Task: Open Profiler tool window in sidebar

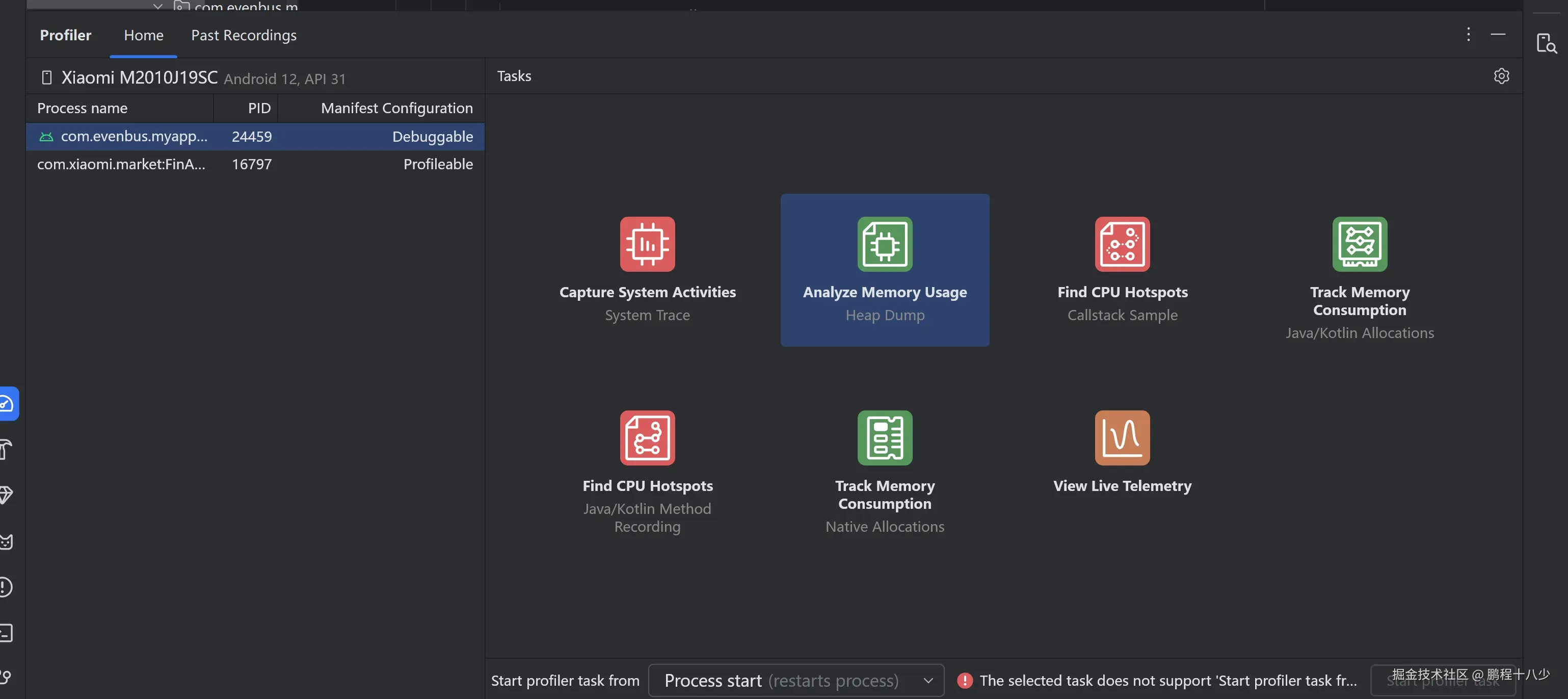Action: click(7, 404)
